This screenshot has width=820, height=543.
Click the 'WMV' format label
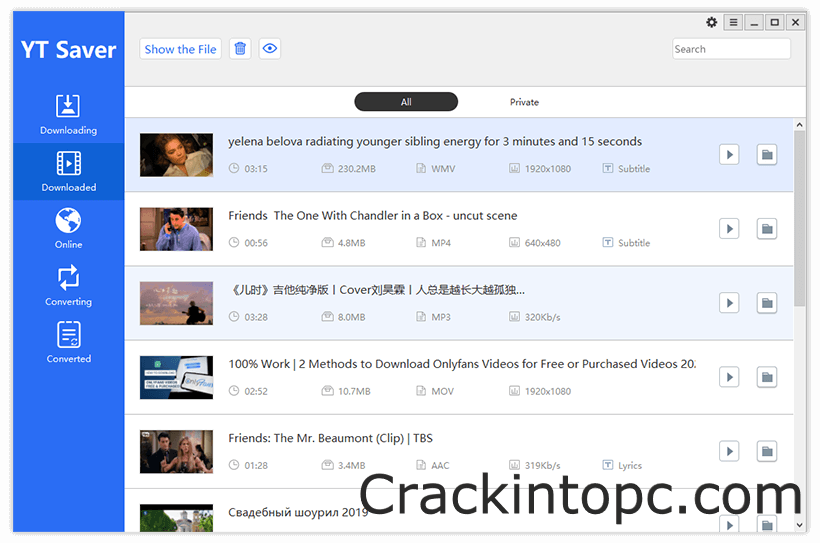coord(443,168)
